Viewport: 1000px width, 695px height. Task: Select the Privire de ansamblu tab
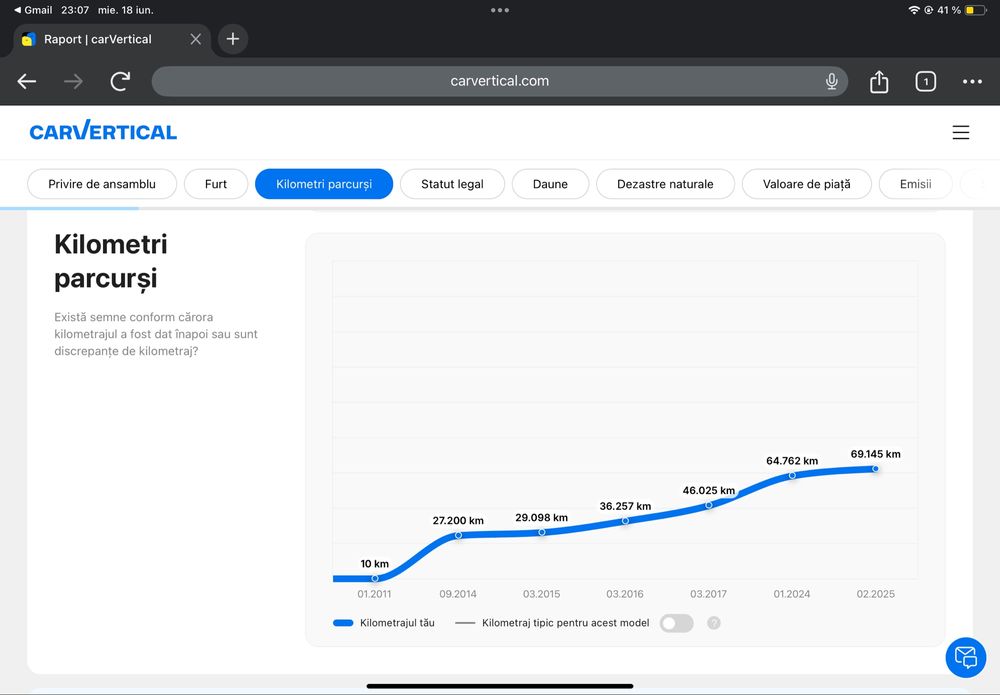[102, 184]
